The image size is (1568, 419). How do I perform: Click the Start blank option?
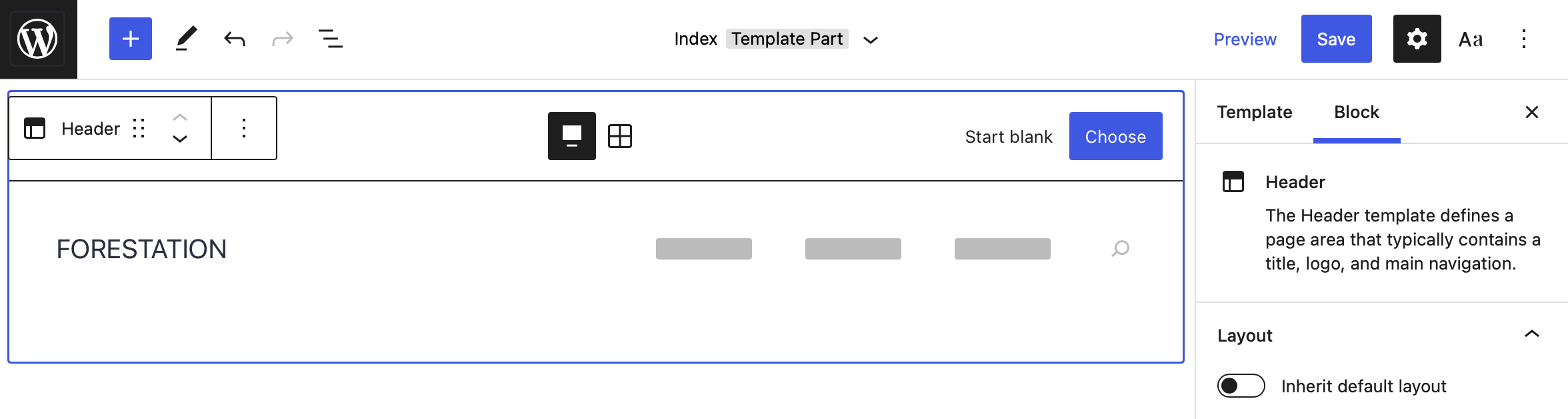(x=1008, y=136)
